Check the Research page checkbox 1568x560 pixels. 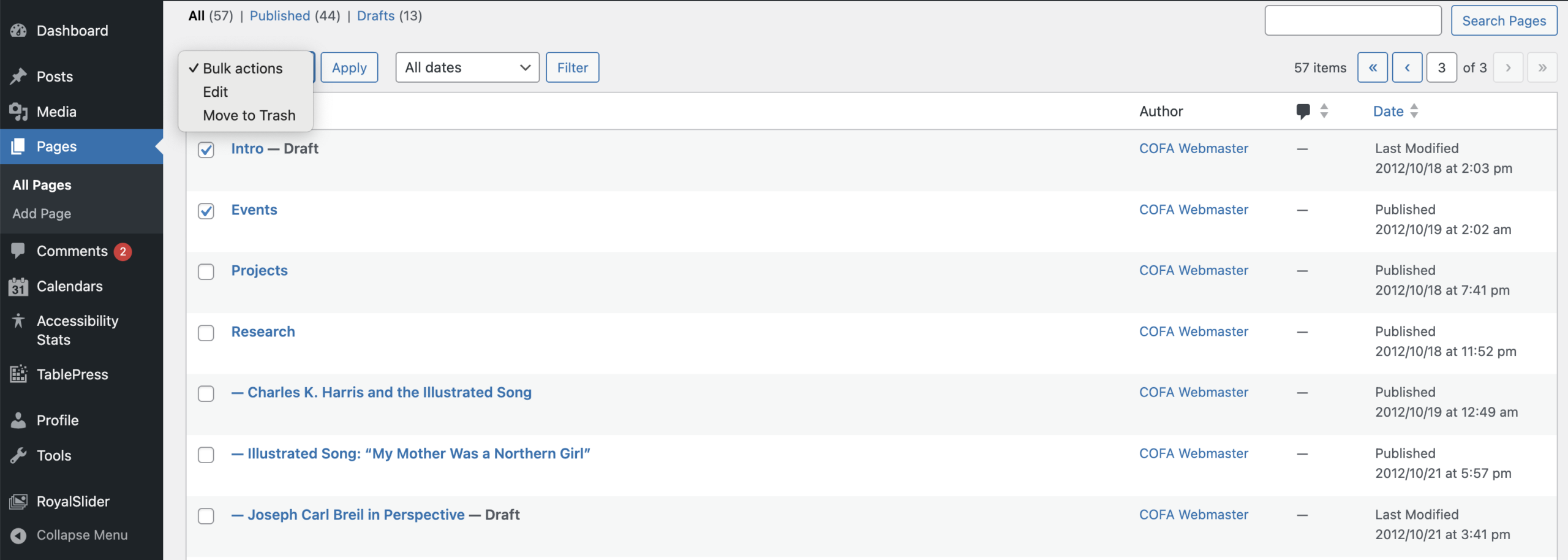tap(206, 333)
